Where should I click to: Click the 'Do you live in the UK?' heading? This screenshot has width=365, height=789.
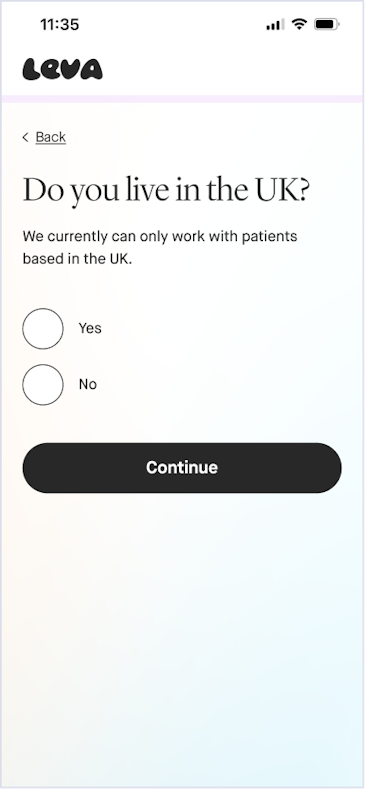tap(166, 191)
